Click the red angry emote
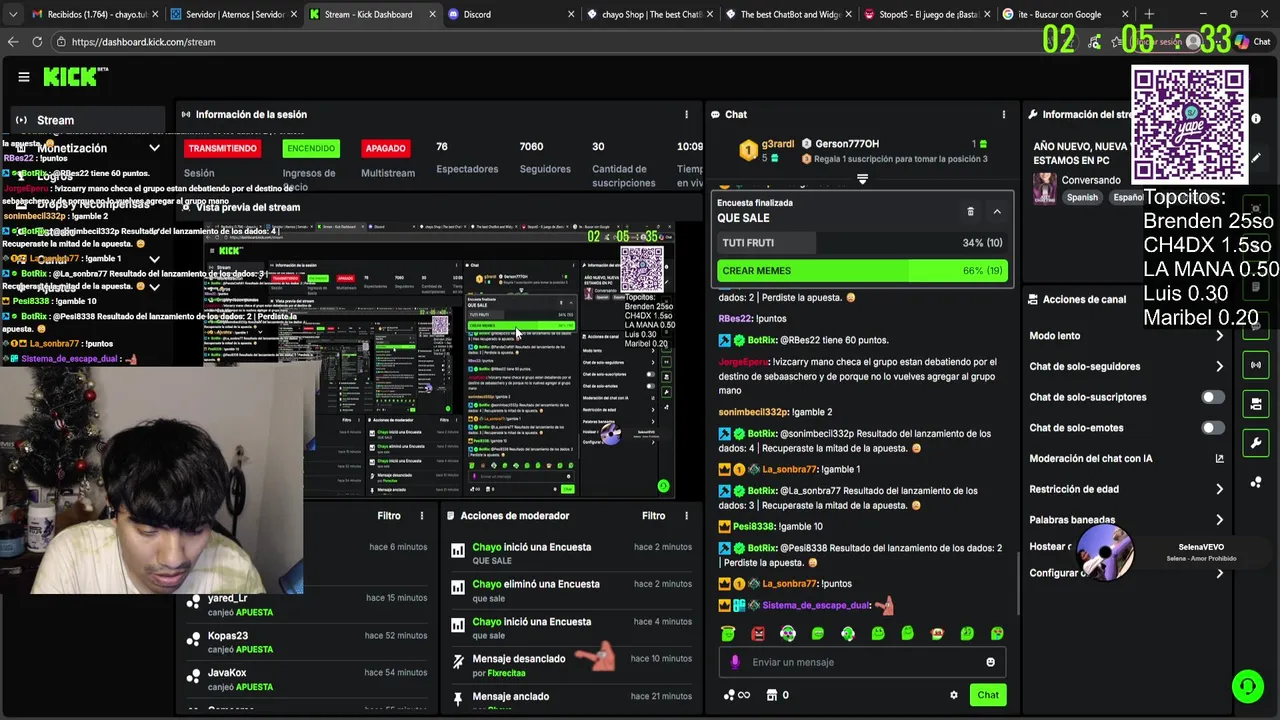1280x720 pixels. point(758,633)
